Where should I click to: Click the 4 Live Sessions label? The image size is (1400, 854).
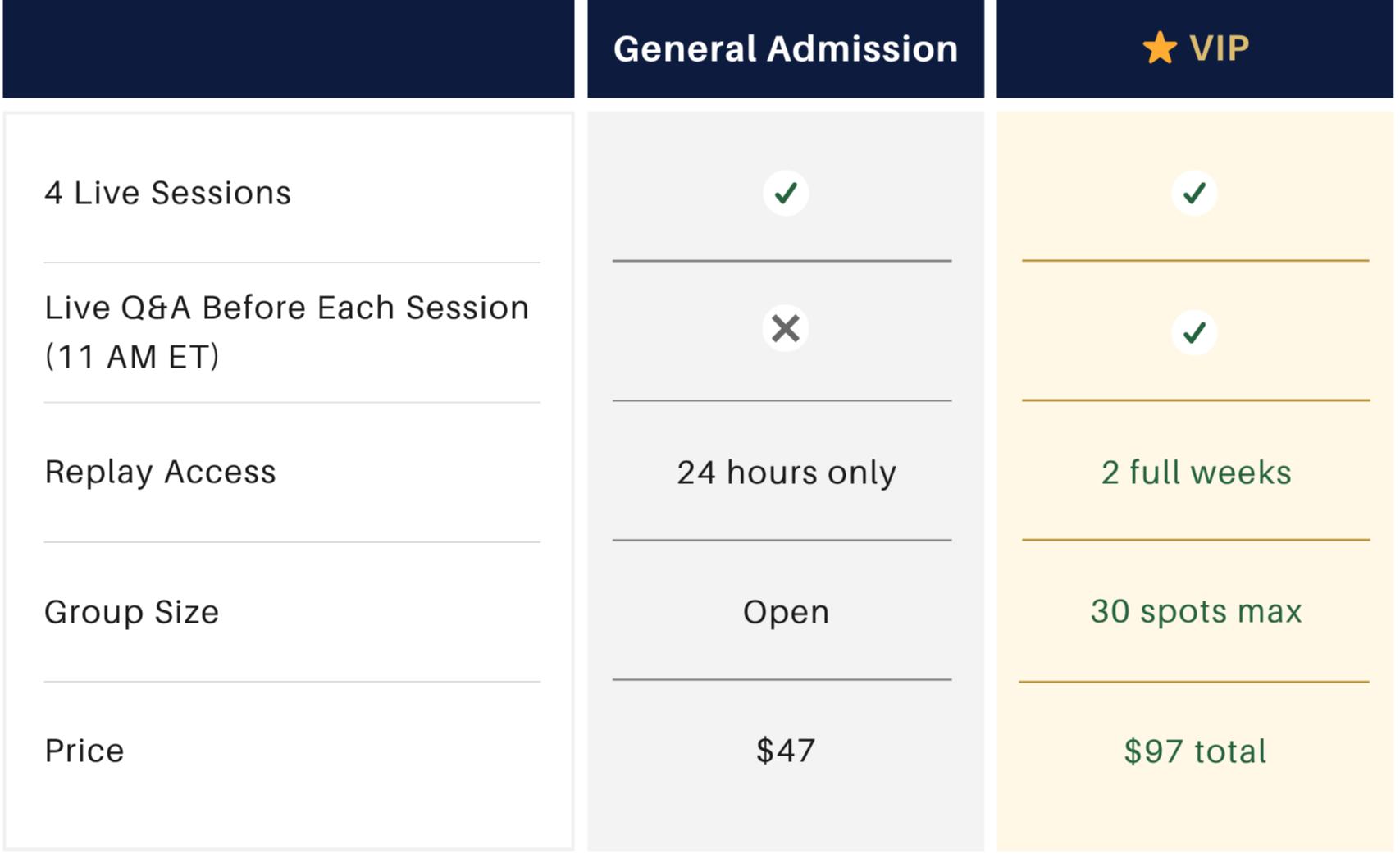coord(168,194)
